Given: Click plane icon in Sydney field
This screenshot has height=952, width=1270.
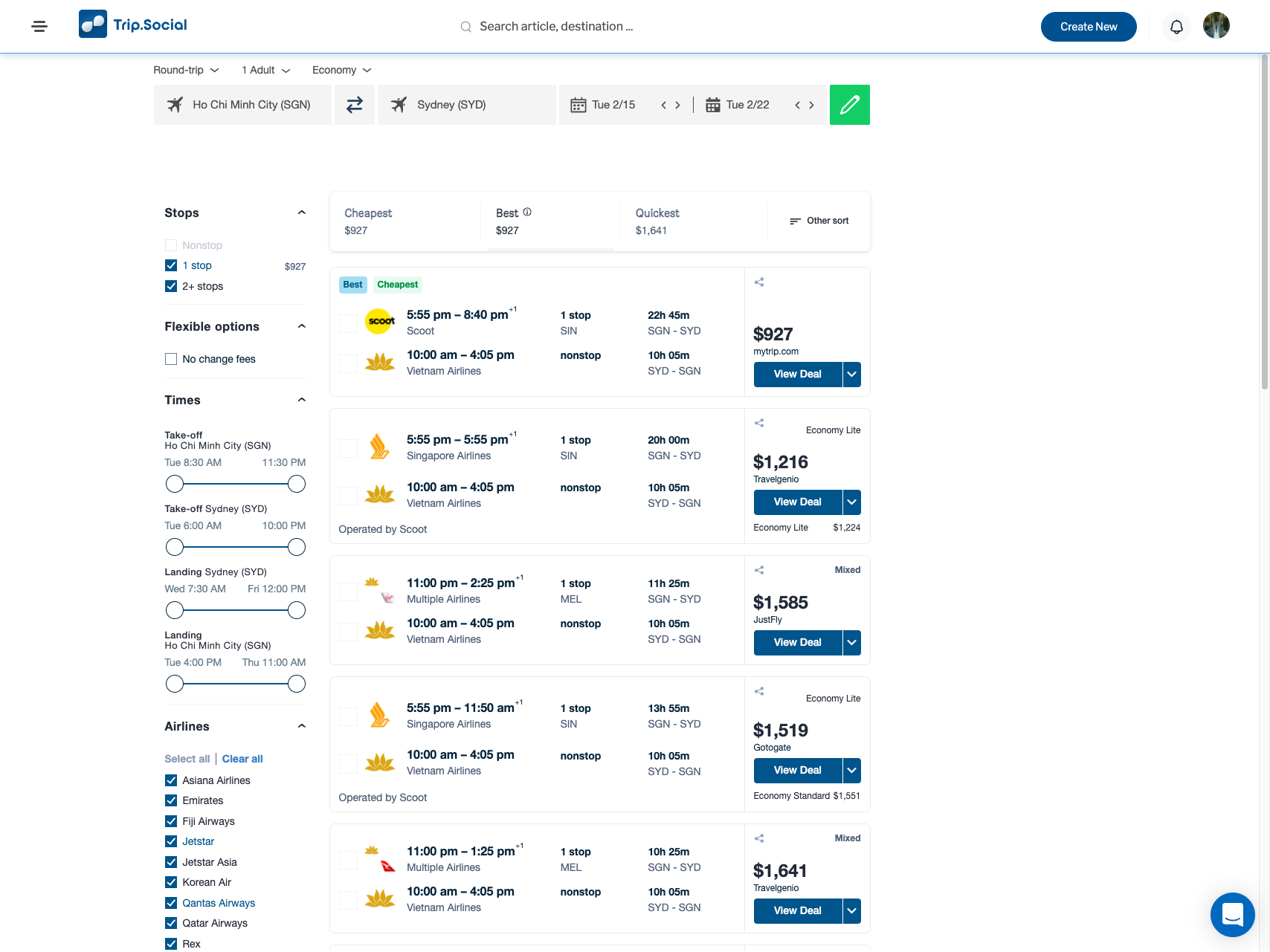Looking at the screenshot, I should pyautogui.click(x=399, y=105).
